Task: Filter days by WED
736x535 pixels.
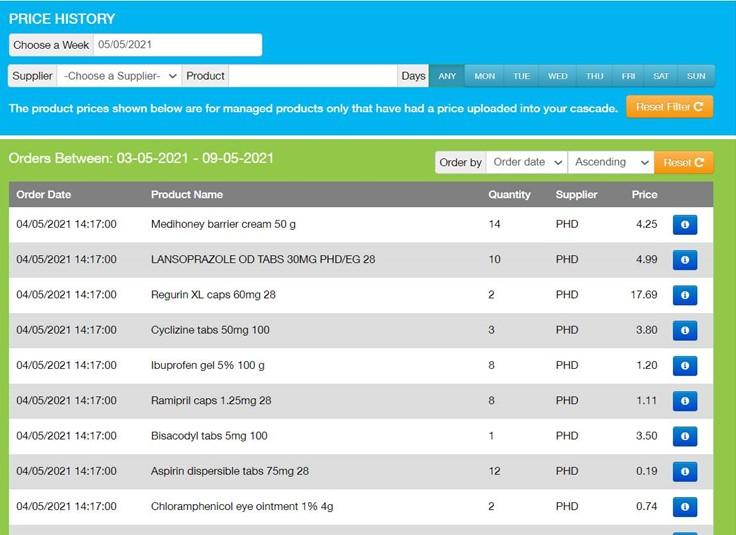Action: [558, 76]
